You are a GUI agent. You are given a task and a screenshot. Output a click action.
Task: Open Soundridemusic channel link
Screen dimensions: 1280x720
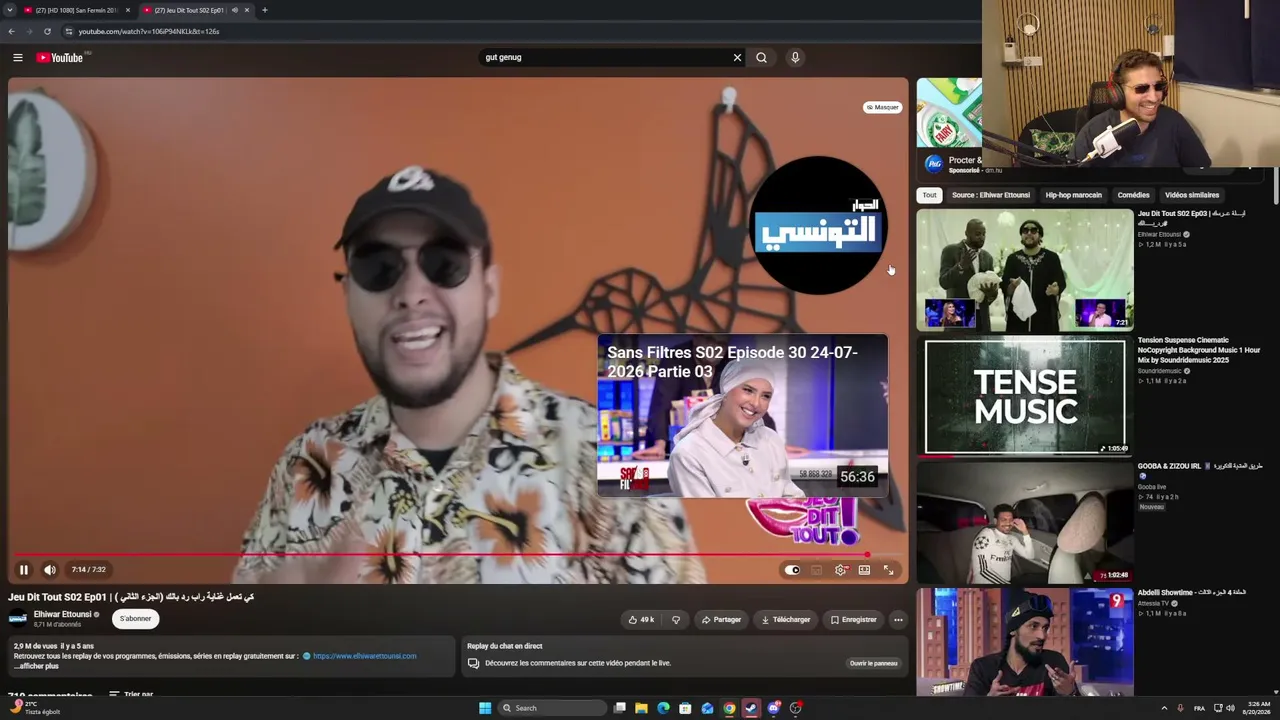pyautogui.click(x=1159, y=371)
